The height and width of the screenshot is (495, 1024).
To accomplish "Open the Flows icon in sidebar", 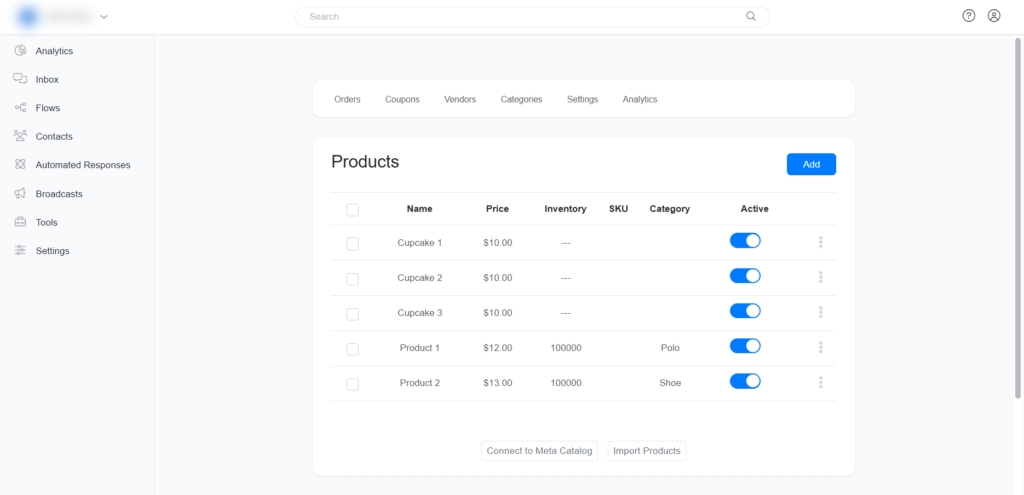I will [x=20, y=108].
